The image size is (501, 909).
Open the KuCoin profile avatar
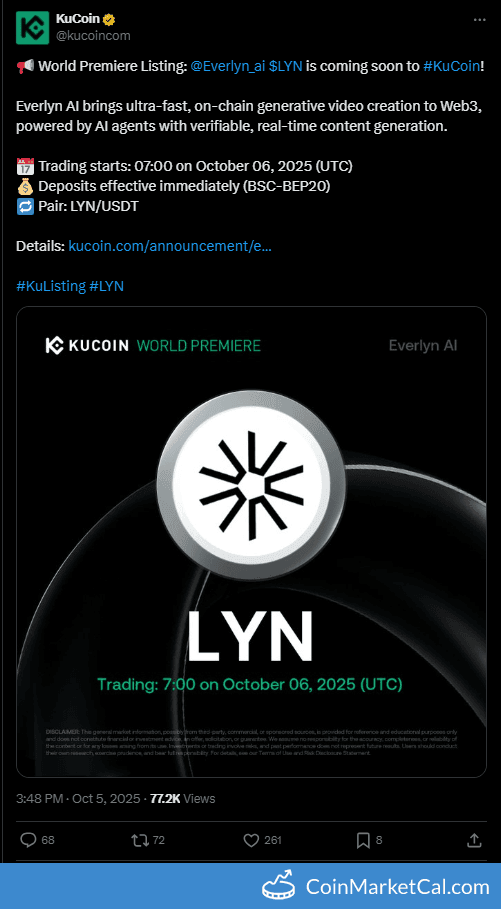click(32, 28)
